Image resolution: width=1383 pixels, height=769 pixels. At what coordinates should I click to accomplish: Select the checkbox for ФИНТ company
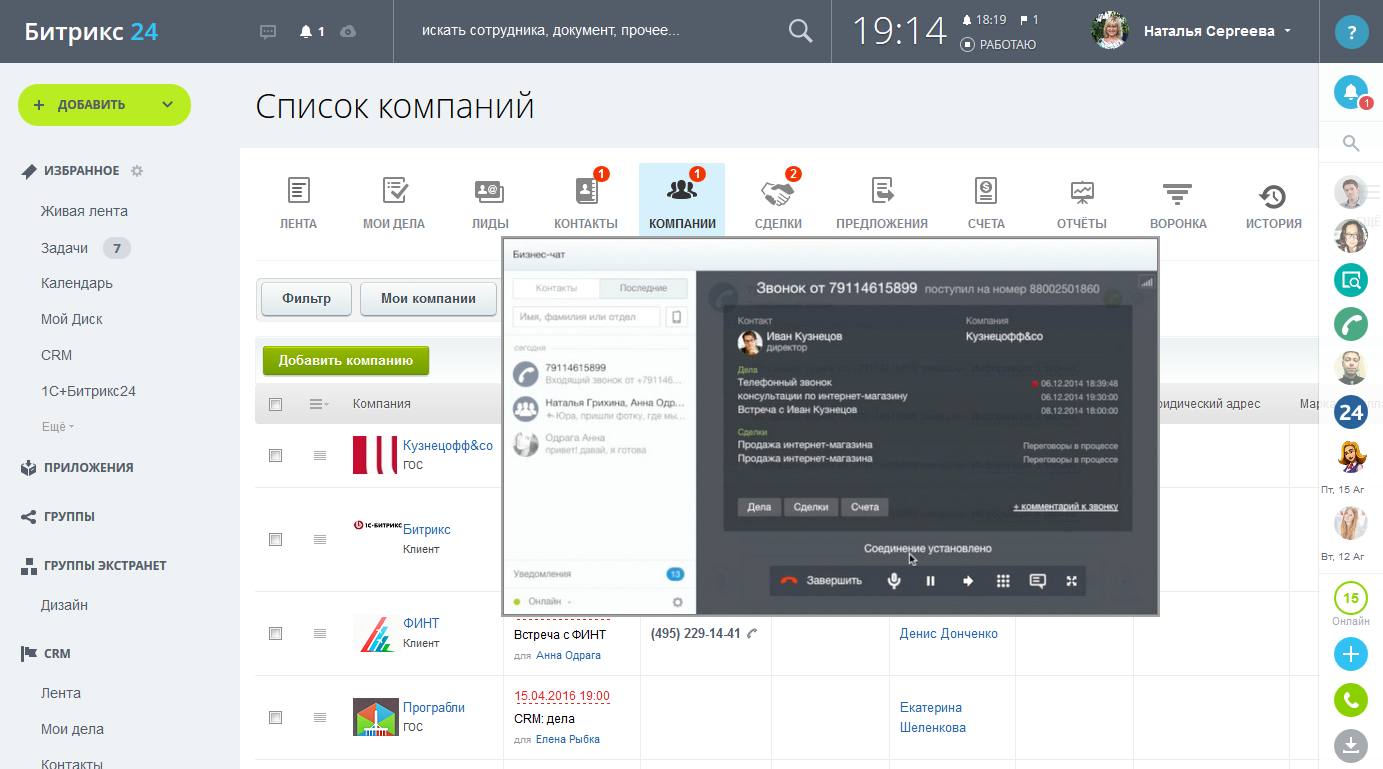(x=276, y=633)
